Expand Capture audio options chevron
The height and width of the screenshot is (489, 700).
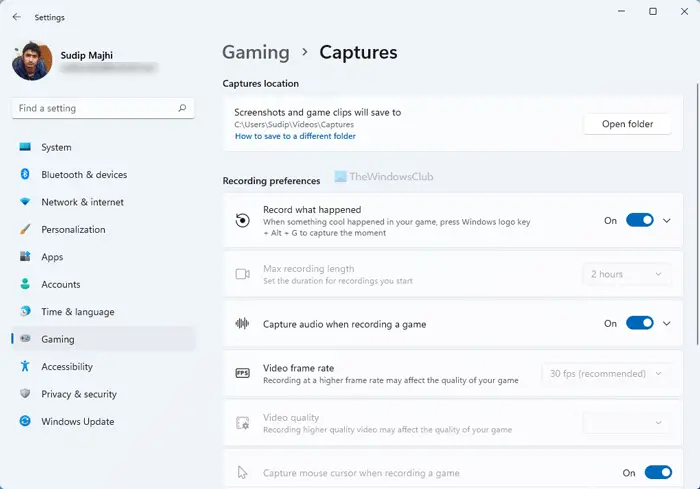pyautogui.click(x=667, y=323)
